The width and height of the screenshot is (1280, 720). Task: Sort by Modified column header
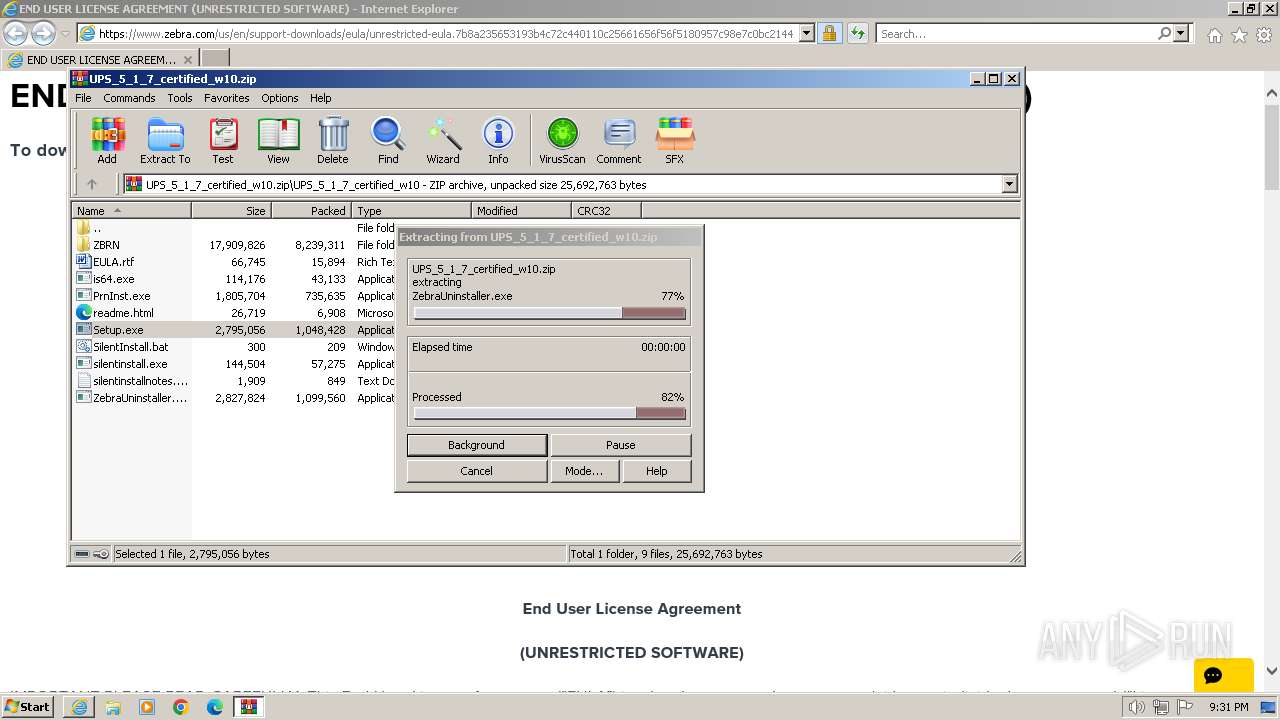pyautogui.click(x=521, y=211)
